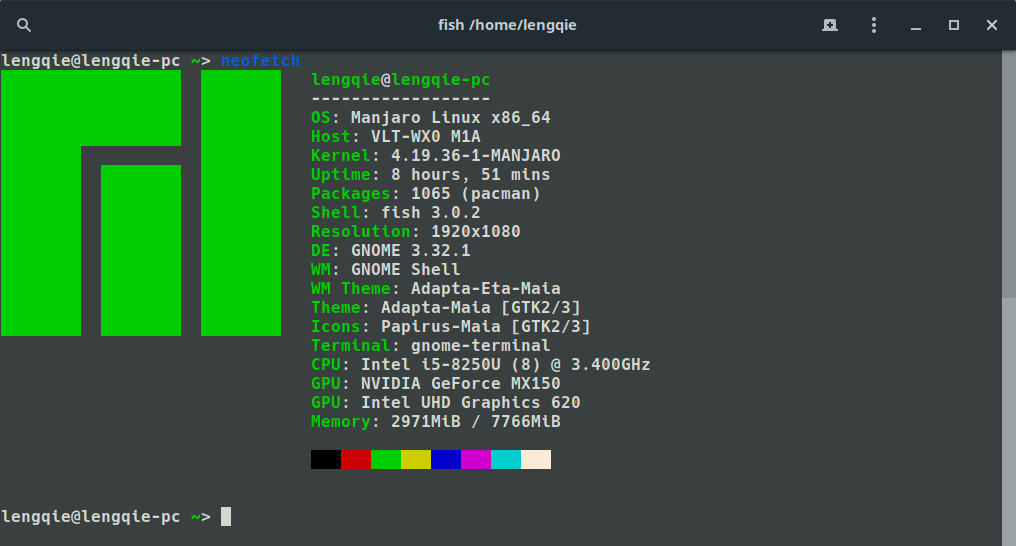Viewport: 1016px width, 546px height.
Task: Click the Terminal value 'gnome-terminal'
Action: 481,346
